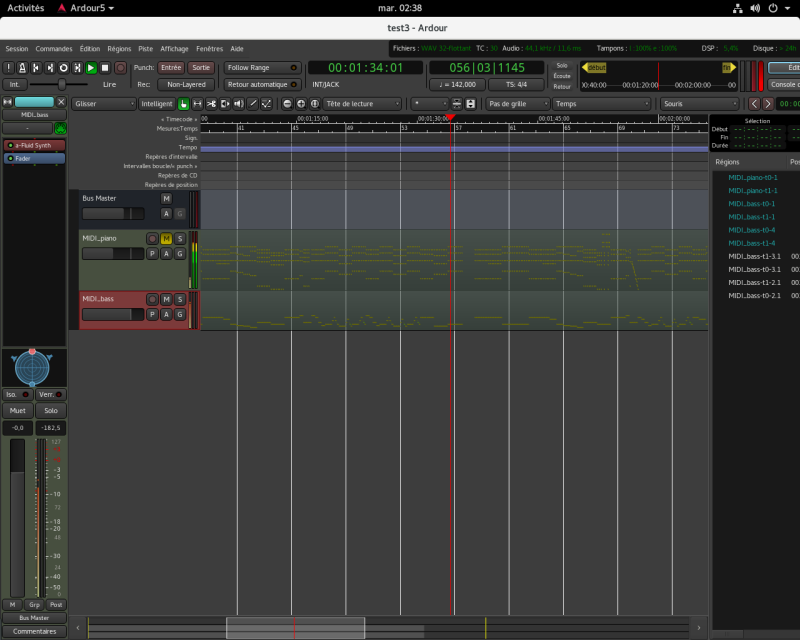Open the Glisser edit mode dropdown
This screenshot has height=640, width=800.
tap(104, 104)
